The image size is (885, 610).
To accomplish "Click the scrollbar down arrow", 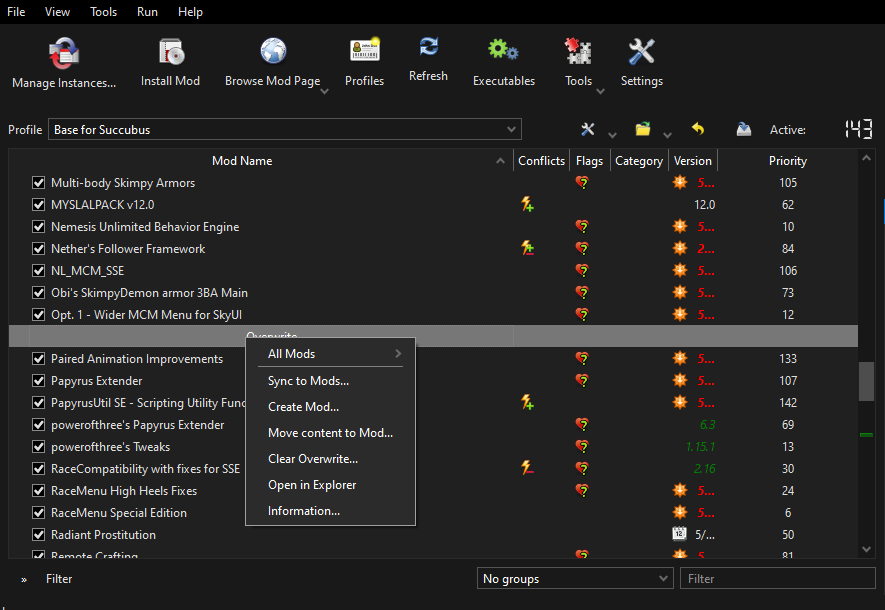I will click(x=866, y=549).
